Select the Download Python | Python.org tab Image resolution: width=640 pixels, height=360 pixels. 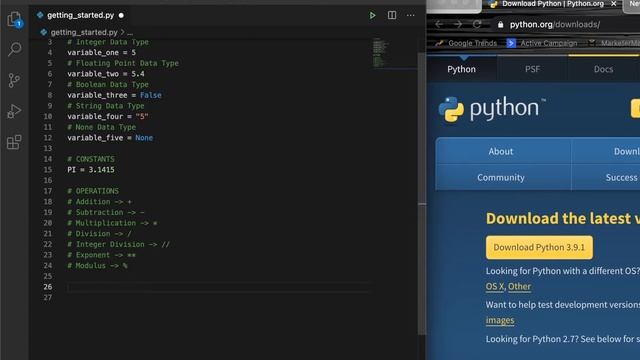click(553, 4)
